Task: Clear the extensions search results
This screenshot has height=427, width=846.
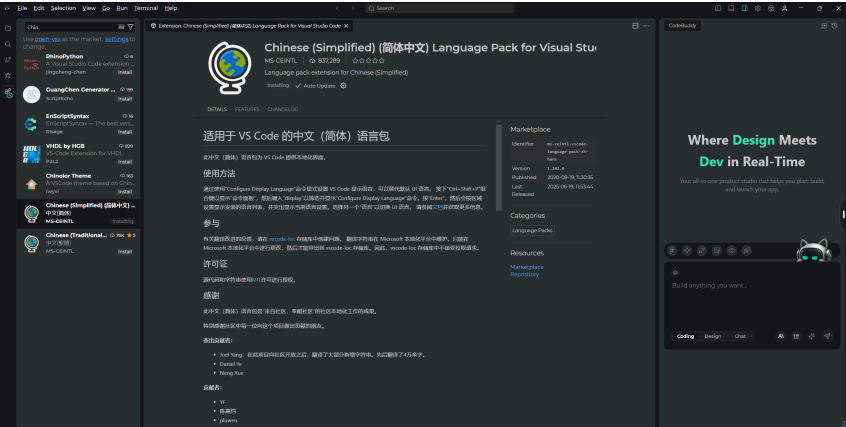Action: [x=120, y=27]
